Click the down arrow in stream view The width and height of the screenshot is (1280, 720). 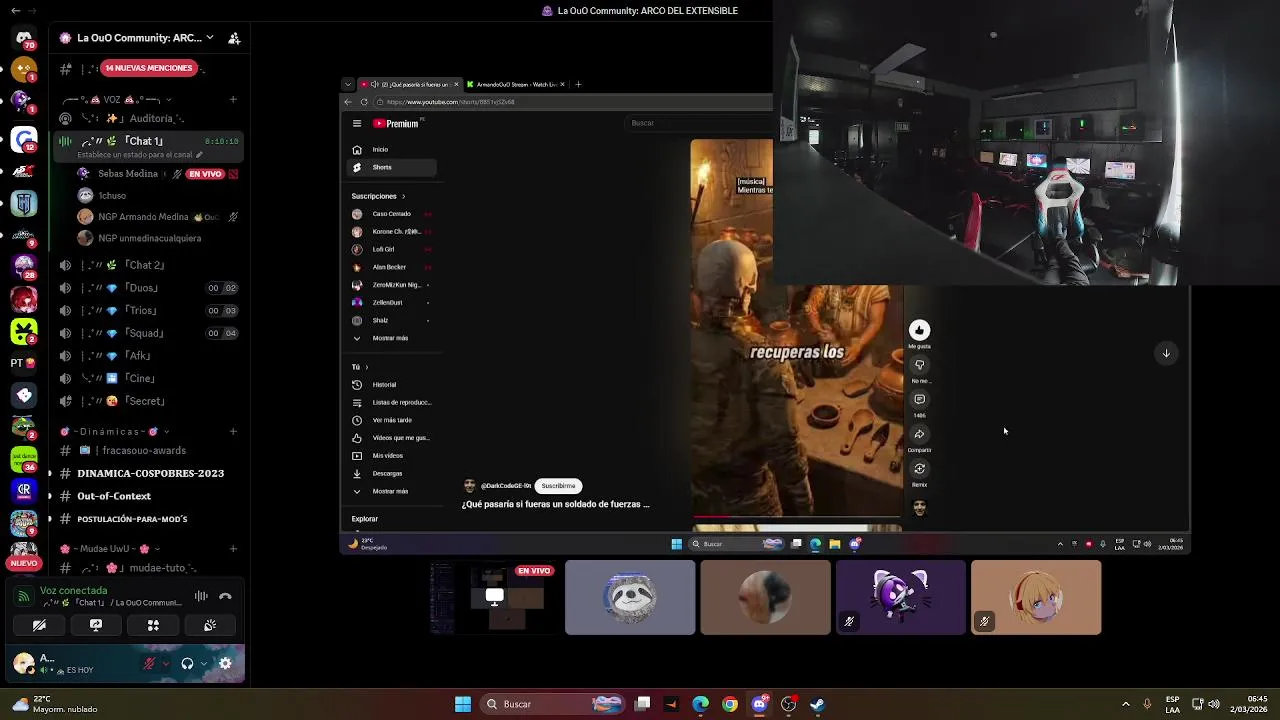coord(1166,353)
